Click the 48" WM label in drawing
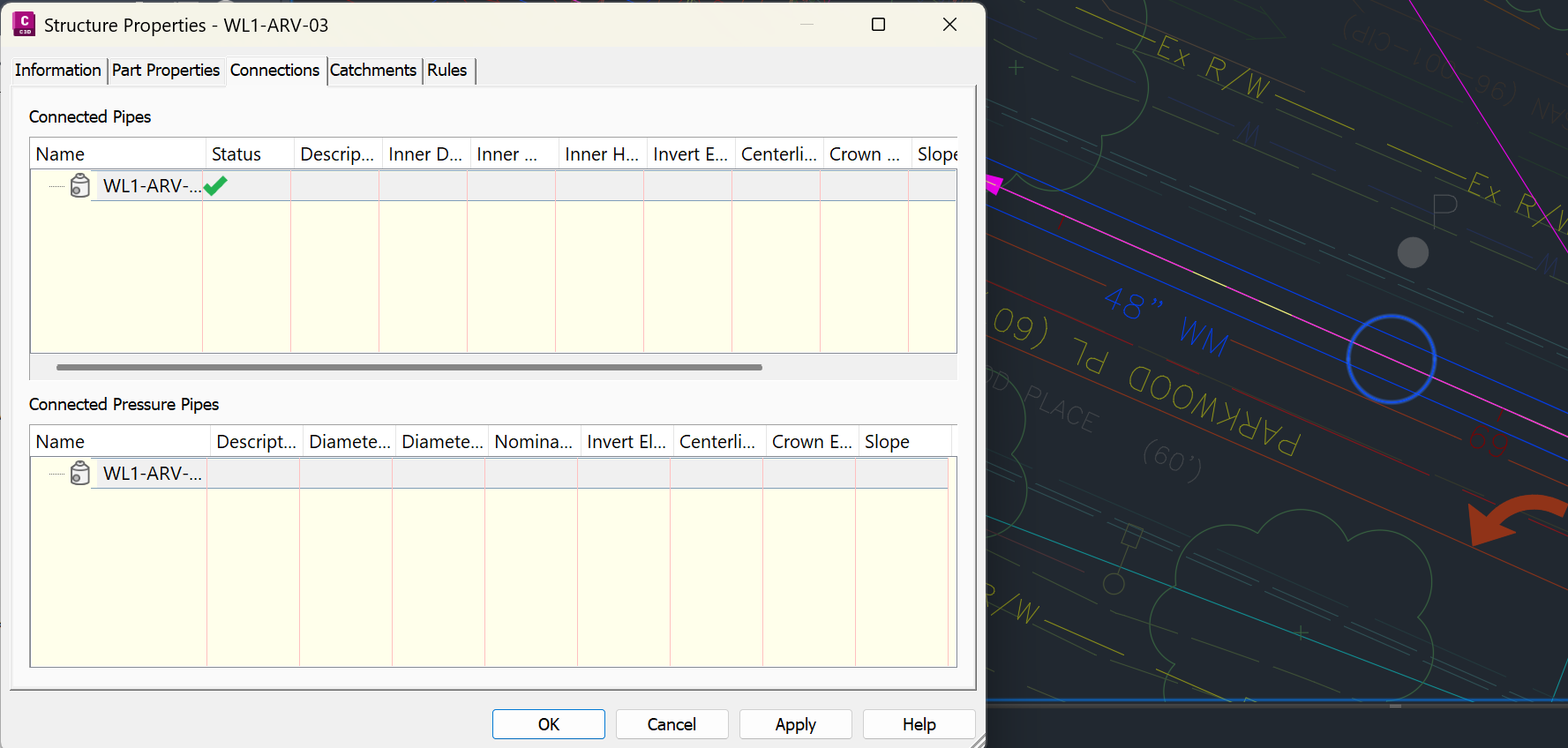 (x=1165, y=320)
